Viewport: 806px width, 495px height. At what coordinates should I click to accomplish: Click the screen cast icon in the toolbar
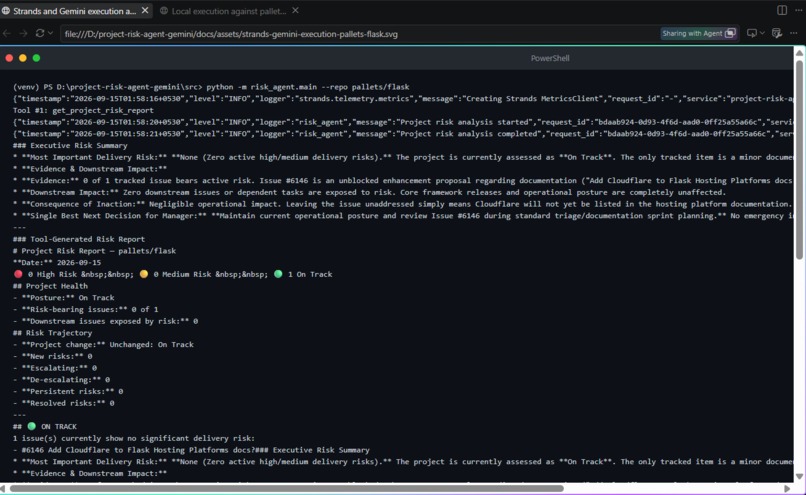coord(752,33)
